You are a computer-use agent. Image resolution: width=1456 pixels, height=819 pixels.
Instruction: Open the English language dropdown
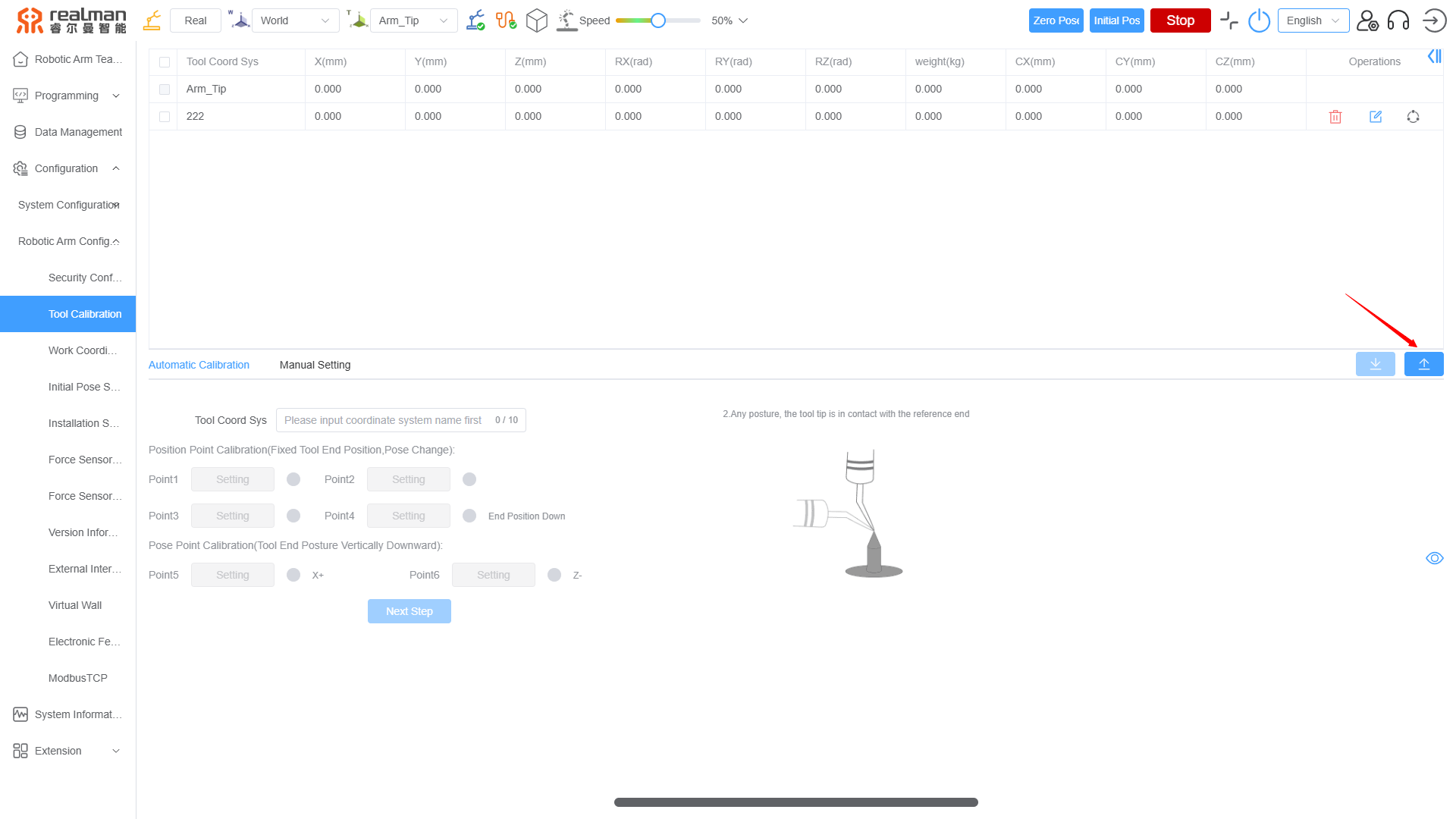click(1313, 21)
